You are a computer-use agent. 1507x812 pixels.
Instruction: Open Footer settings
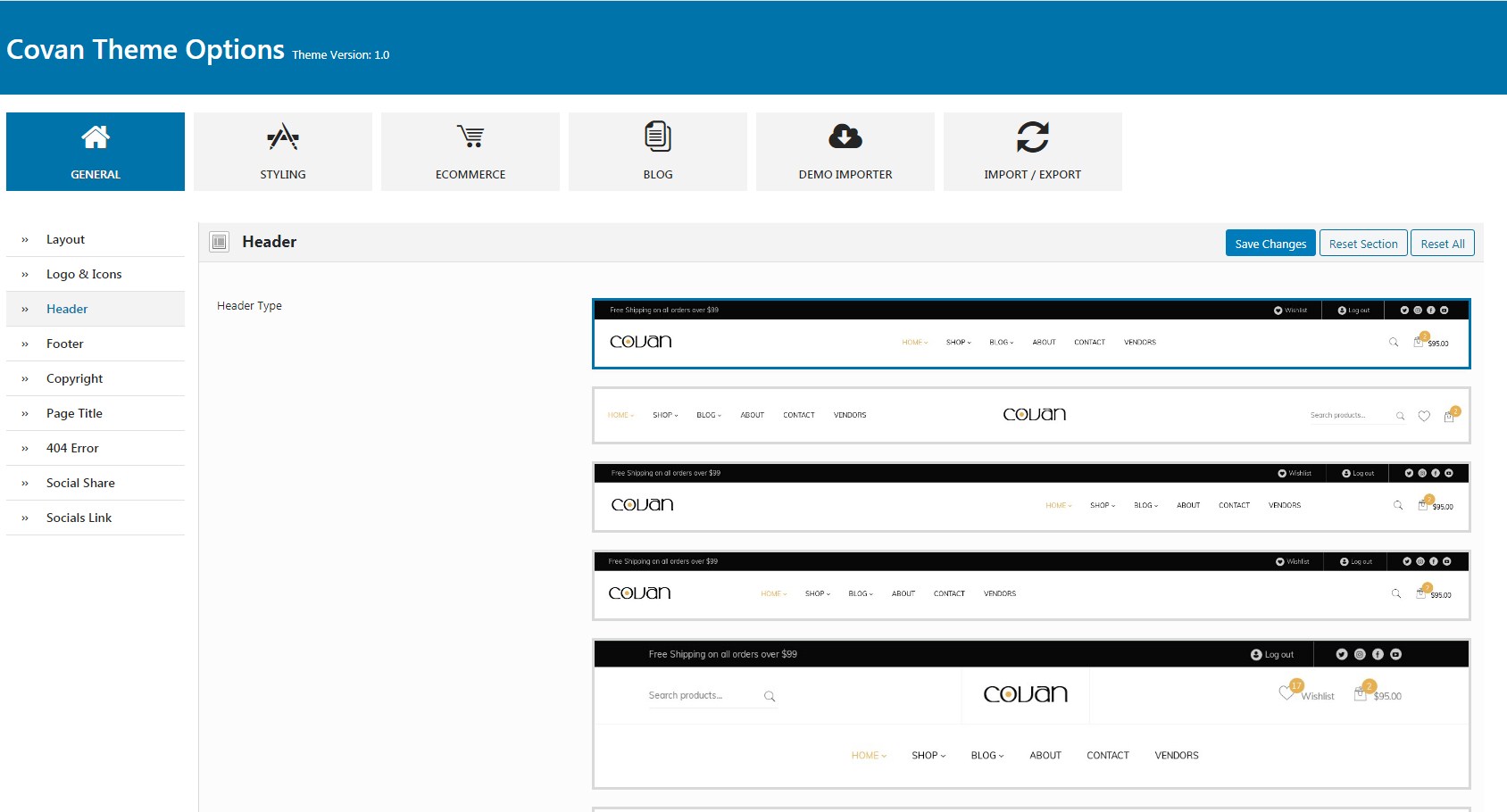coord(96,344)
